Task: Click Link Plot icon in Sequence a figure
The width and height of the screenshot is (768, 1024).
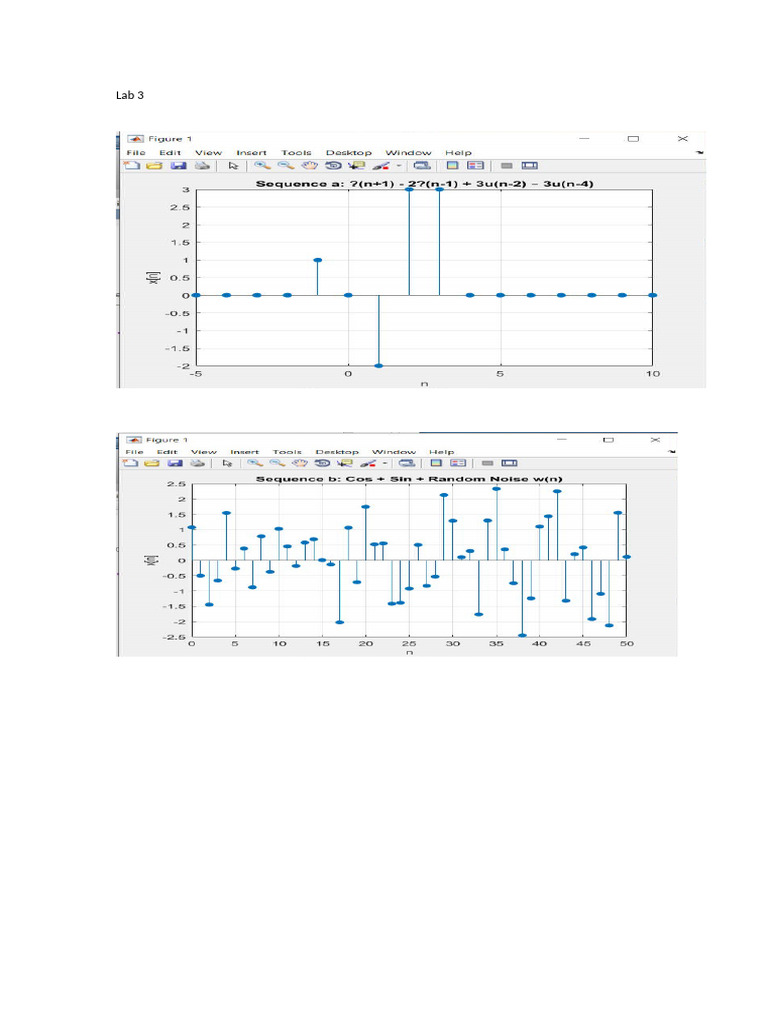Action: point(423,166)
